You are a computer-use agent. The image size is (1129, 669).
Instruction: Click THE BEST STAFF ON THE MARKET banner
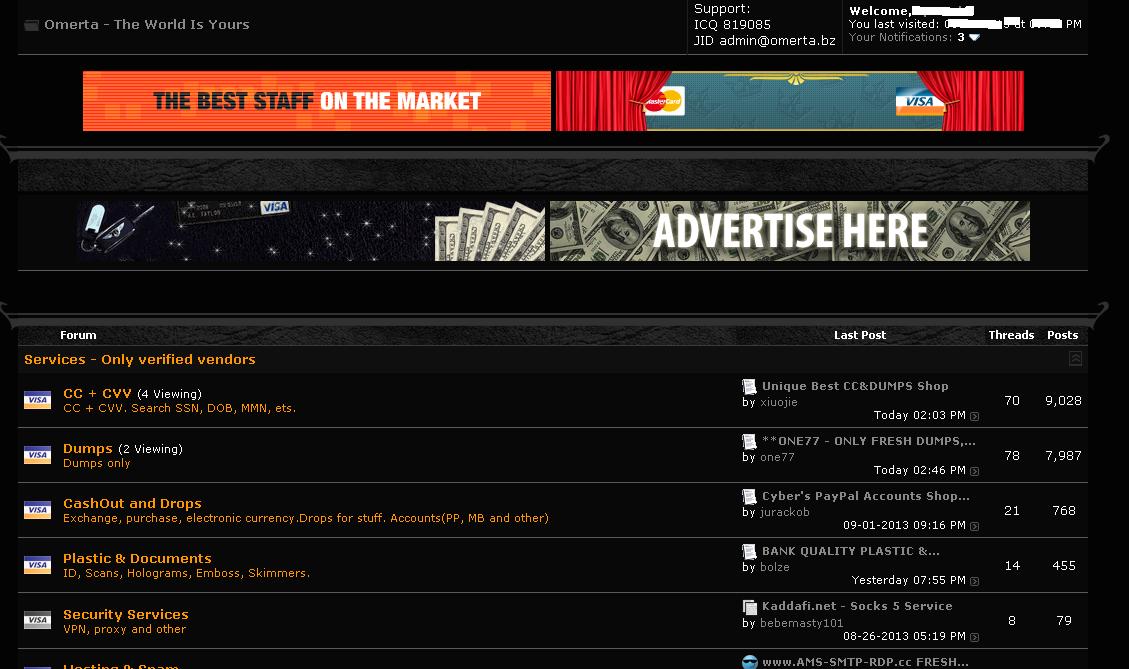click(317, 101)
